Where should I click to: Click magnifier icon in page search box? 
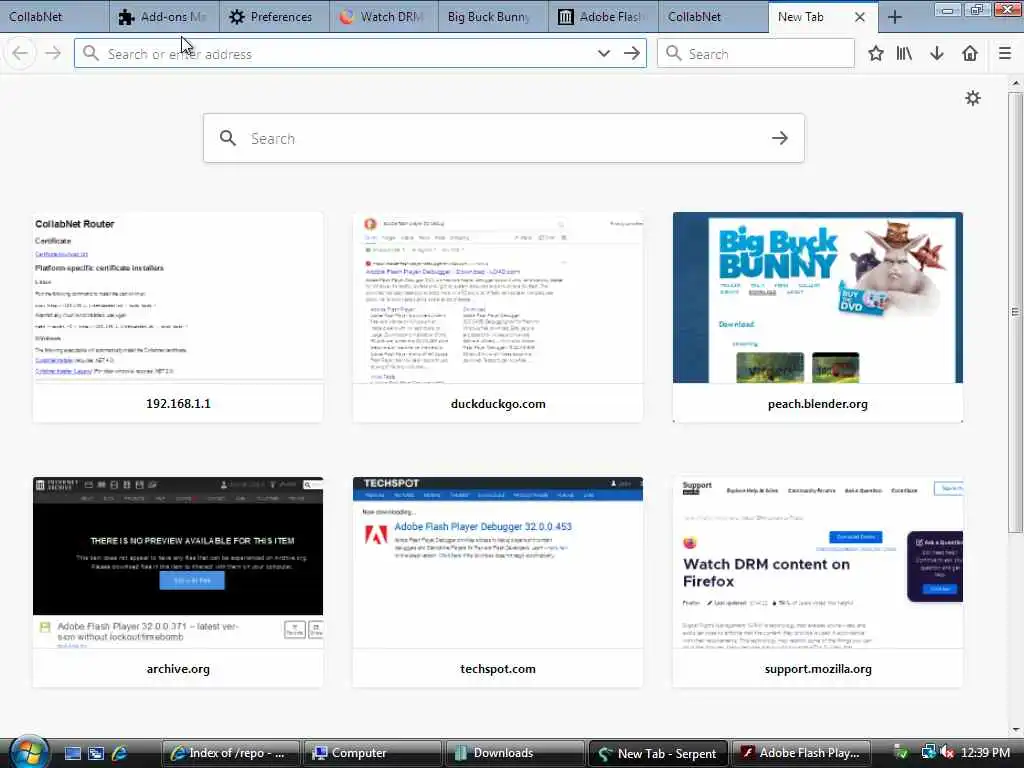click(228, 138)
